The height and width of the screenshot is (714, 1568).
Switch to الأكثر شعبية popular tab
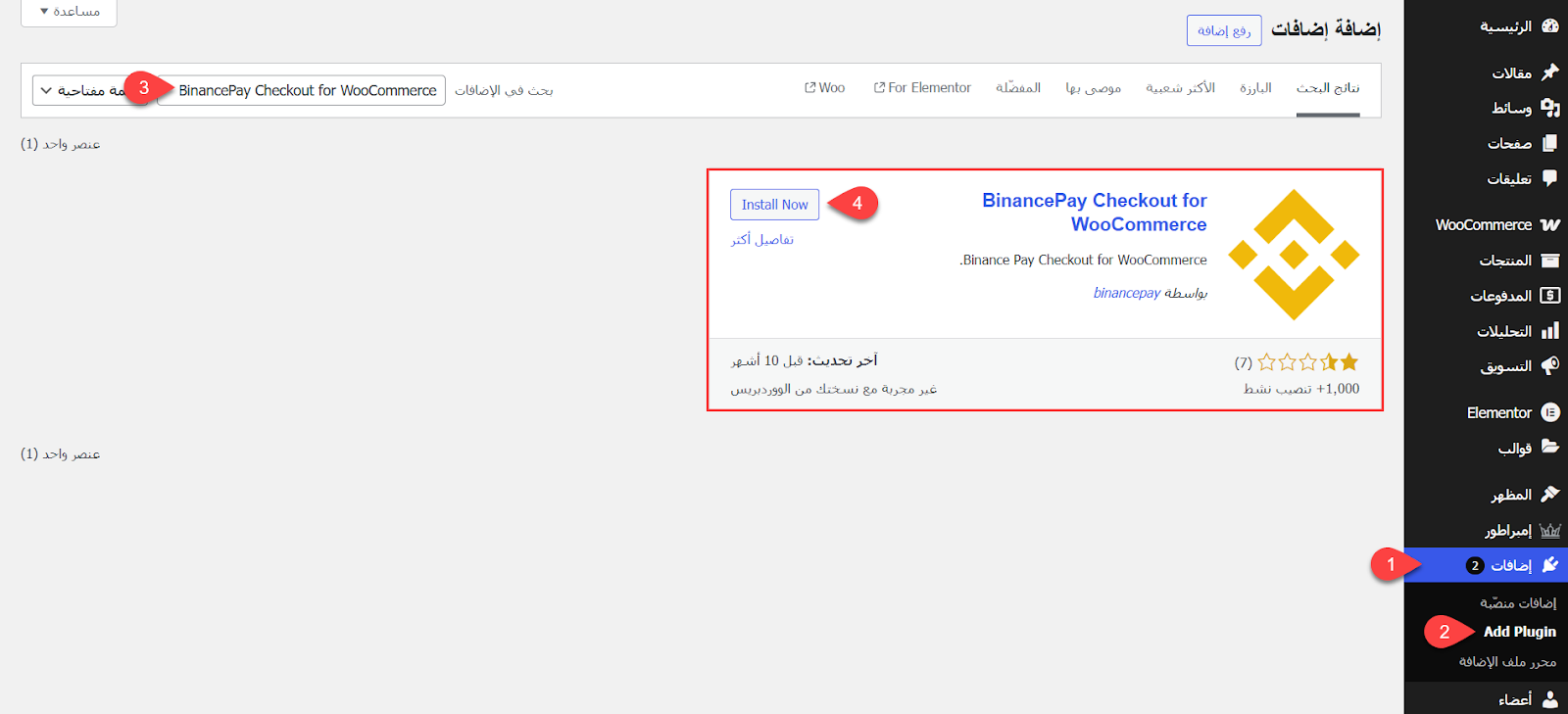(x=1181, y=88)
